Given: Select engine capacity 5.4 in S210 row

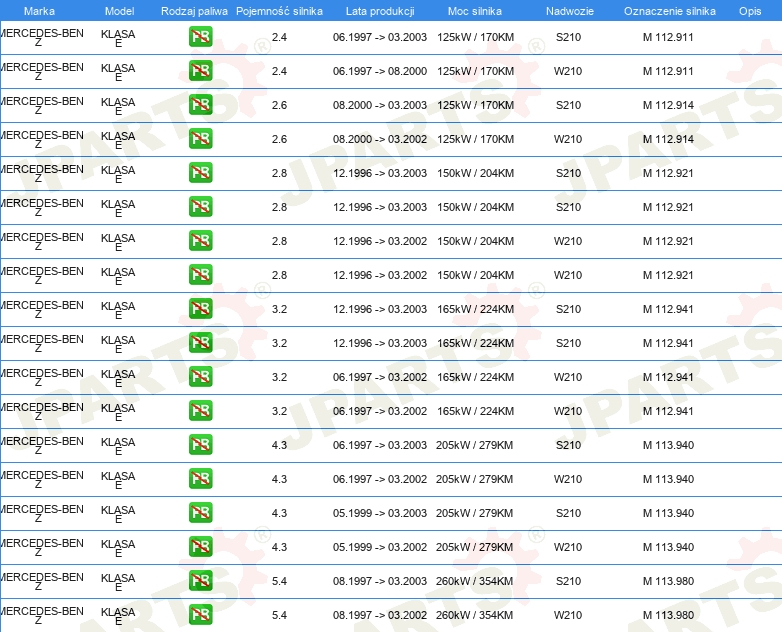Looking at the screenshot, I should 279,581.
